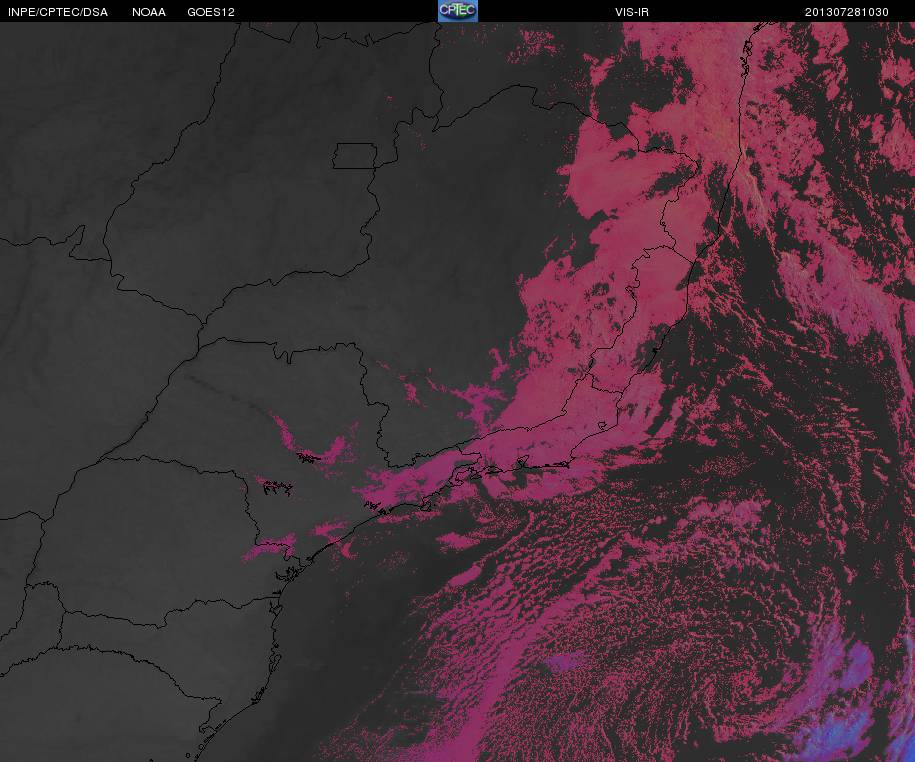Click the 201307281030 timestamp
915x762 pixels.
click(847, 12)
